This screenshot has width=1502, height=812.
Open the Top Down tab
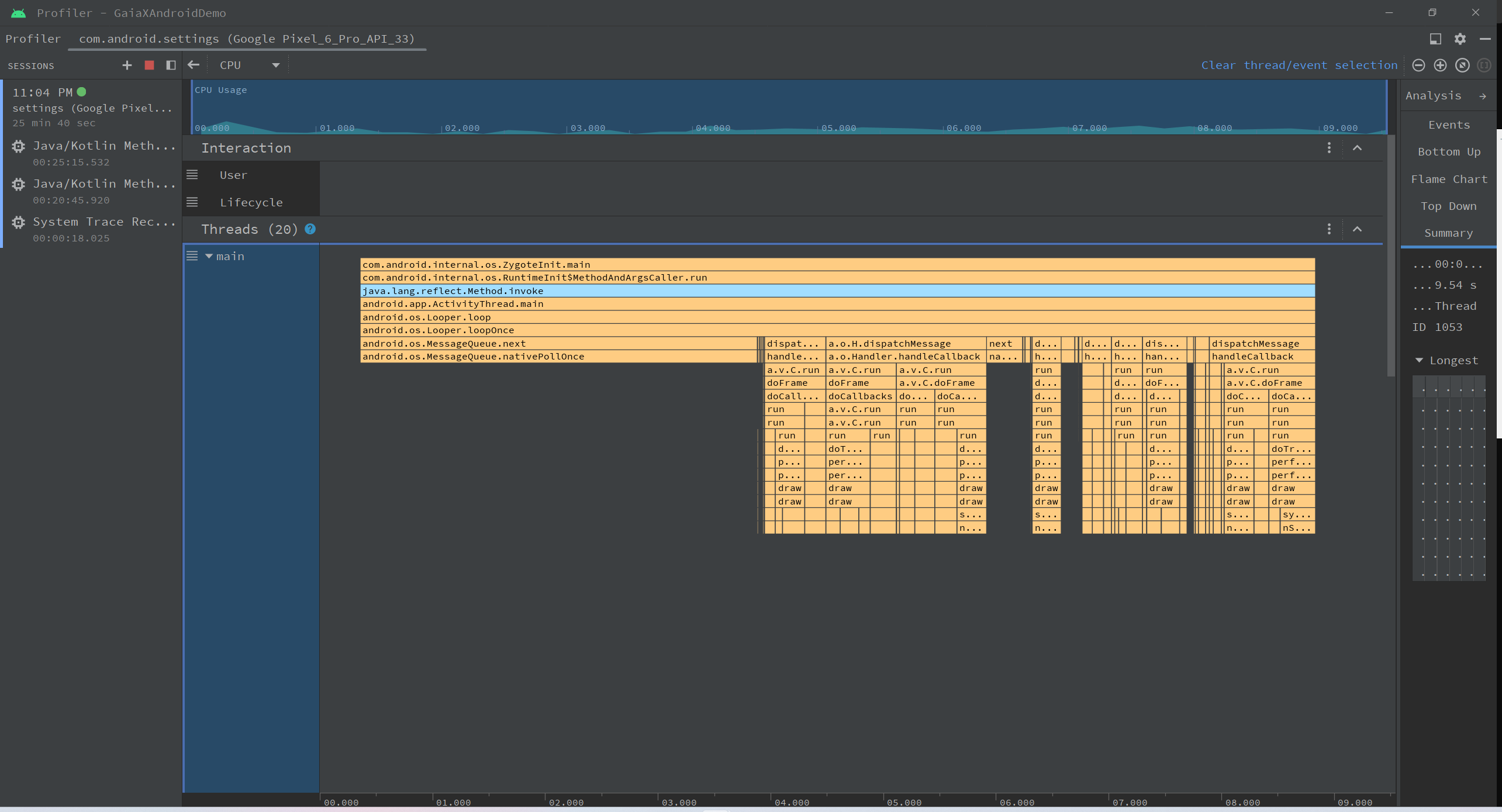1448,206
